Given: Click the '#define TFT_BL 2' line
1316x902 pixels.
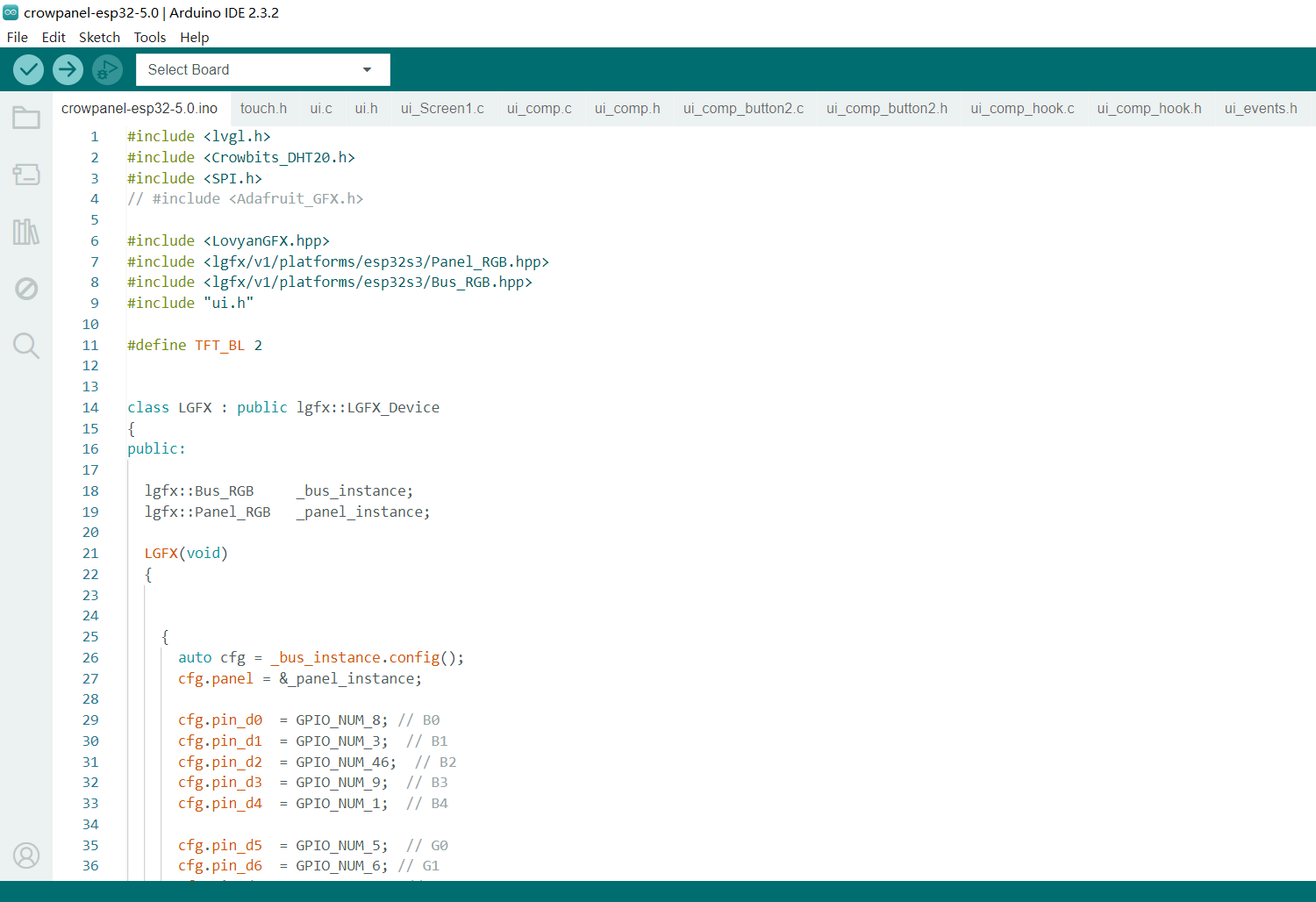Looking at the screenshot, I should click(195, 346).
